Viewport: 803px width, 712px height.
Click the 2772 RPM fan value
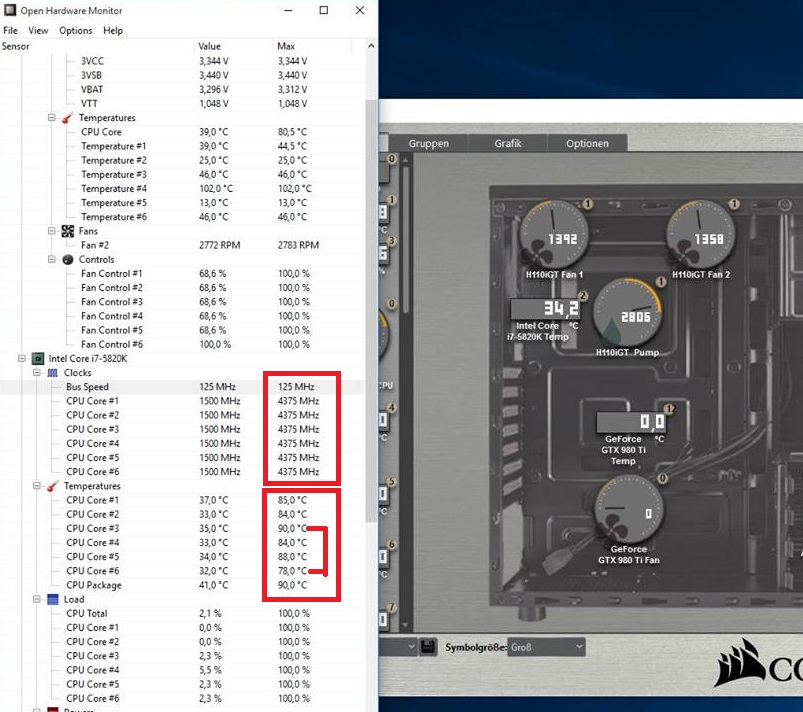[219, 245]
